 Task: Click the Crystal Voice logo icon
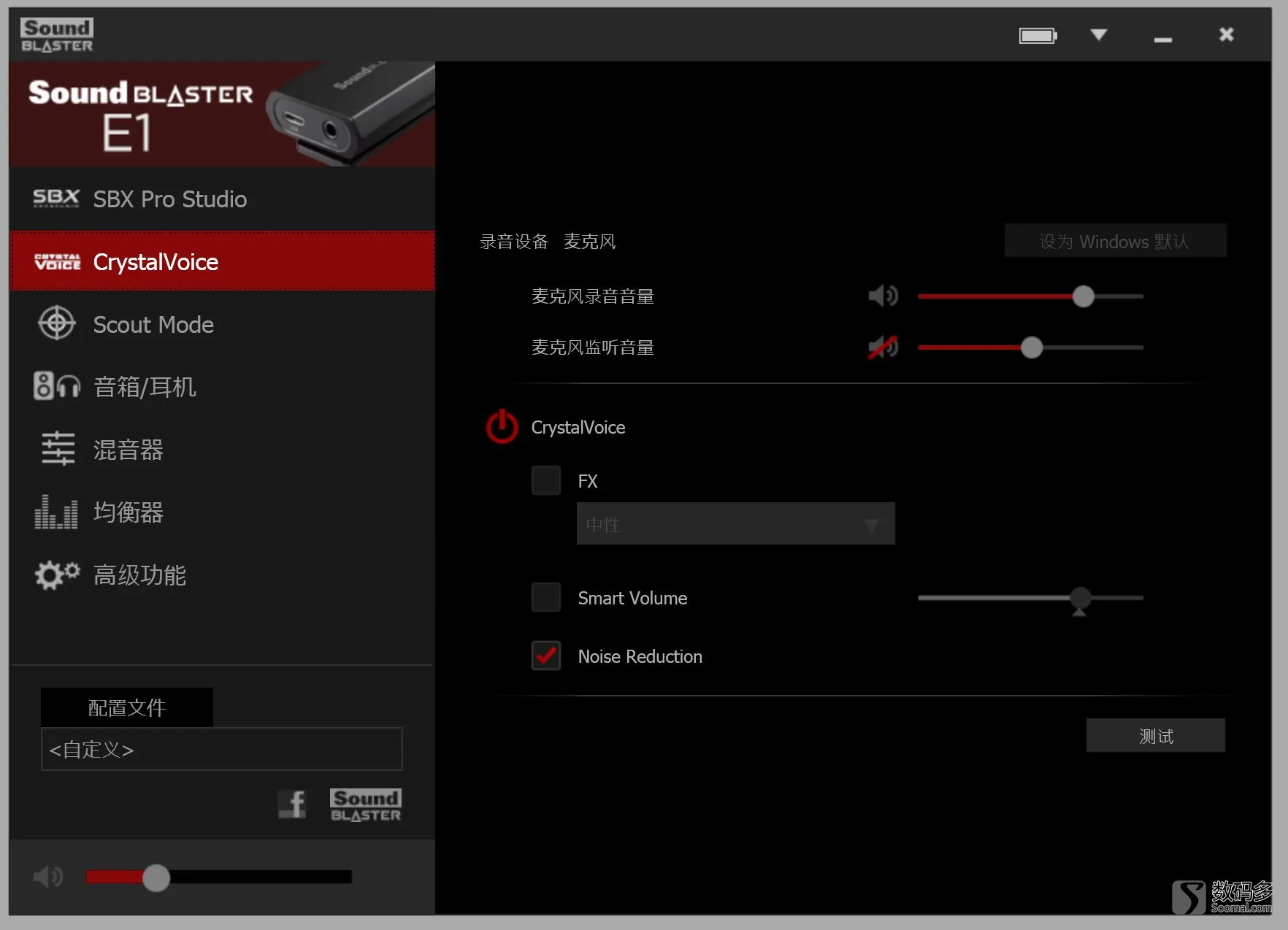pos(58,262)
